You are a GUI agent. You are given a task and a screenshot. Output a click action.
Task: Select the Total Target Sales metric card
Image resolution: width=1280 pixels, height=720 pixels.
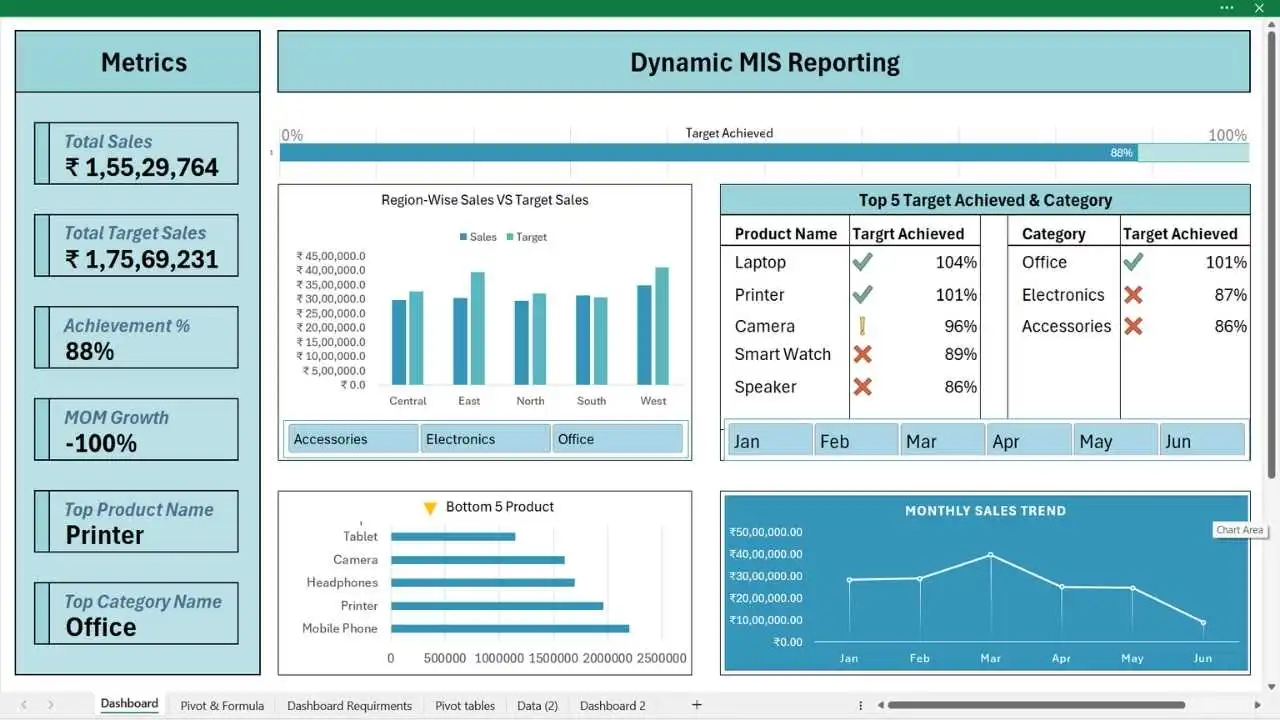(136, 245)
